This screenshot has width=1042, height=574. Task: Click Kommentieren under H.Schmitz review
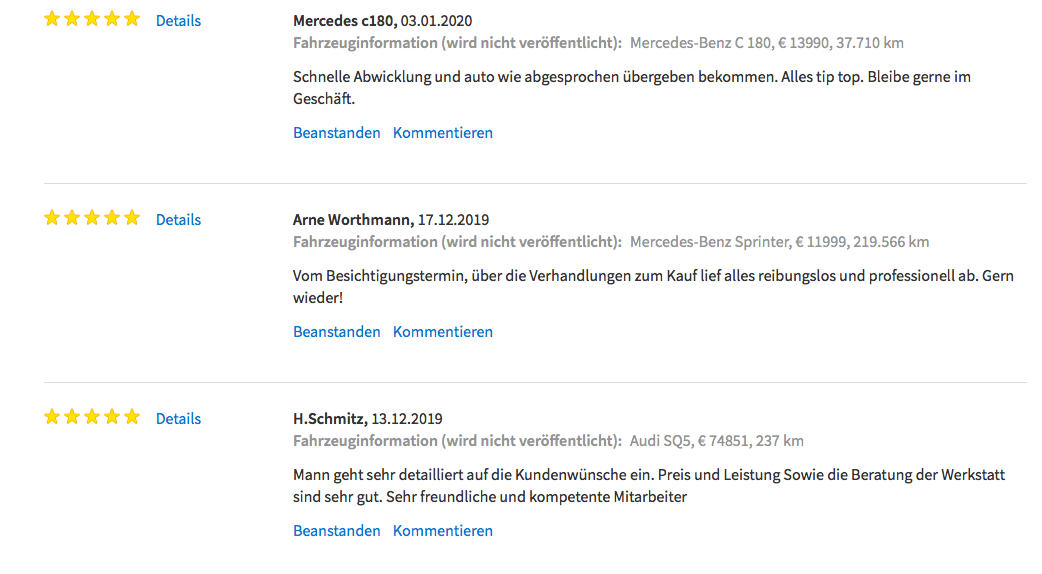point(443,531)
